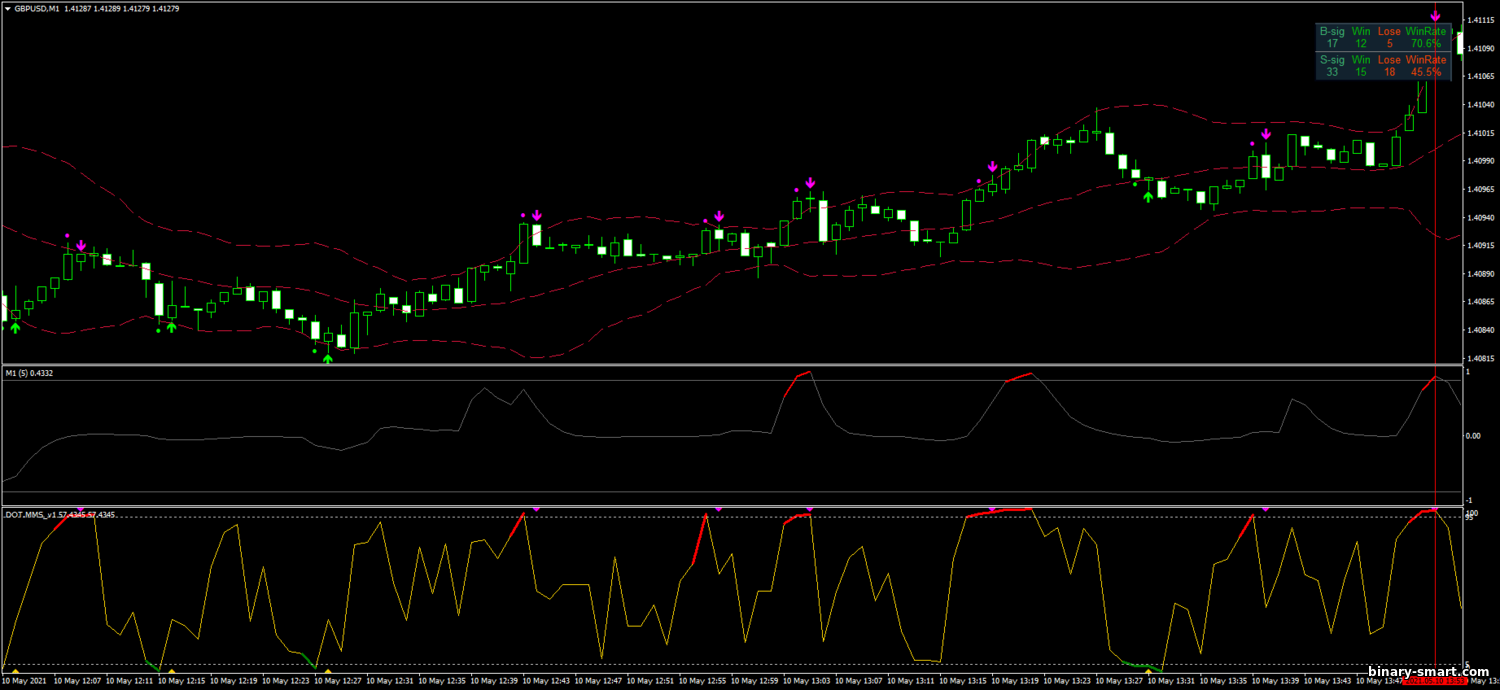The image size is (1500, 690).
Task: Click the first magenta down arrow near 12:07
Action: coord(81,245)
